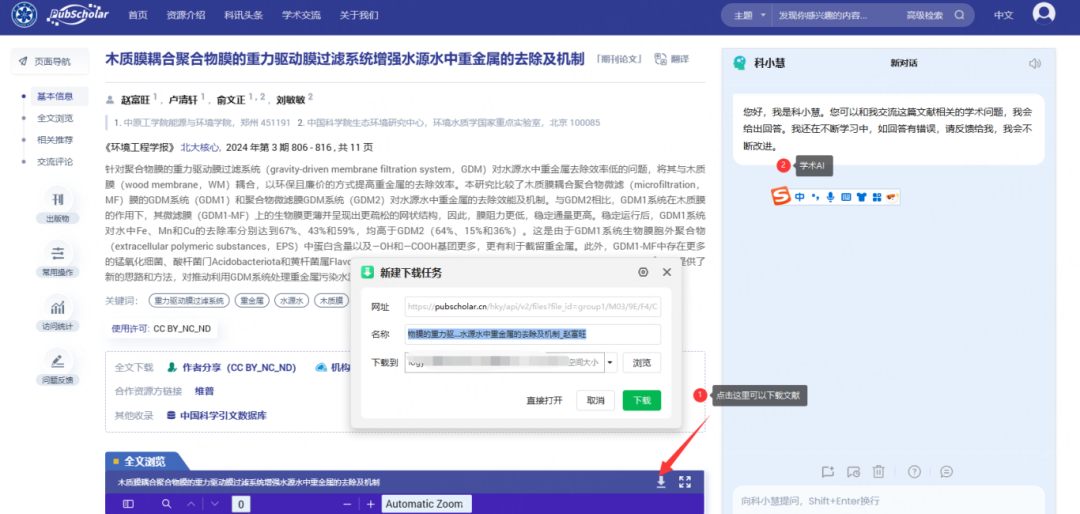This screenshot has width=1080, height=514.
Task: Click the Sogou soft keyboard icon
Action: tap(846, 197)
